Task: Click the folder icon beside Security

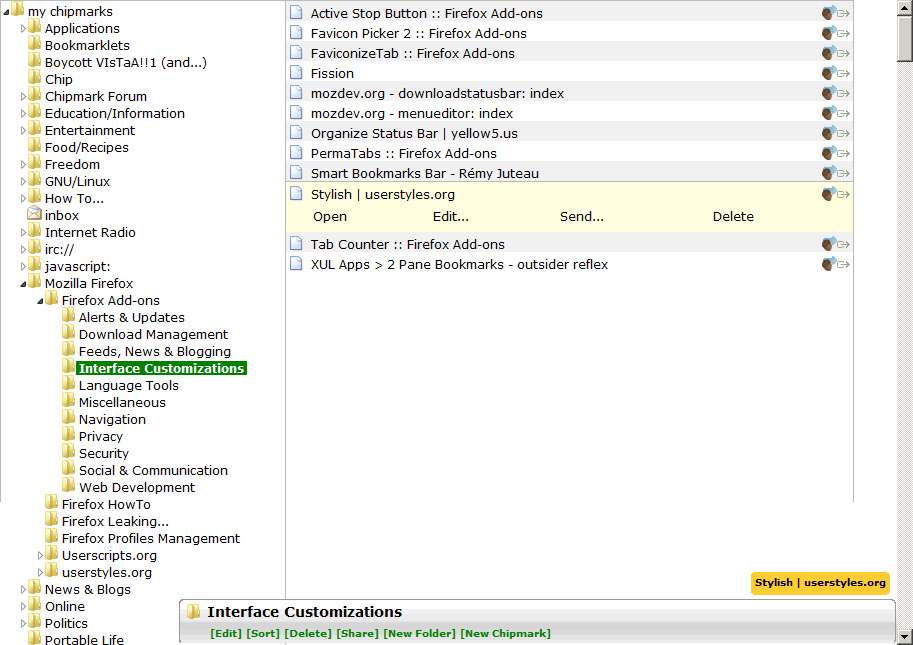Action: point(69,452)
